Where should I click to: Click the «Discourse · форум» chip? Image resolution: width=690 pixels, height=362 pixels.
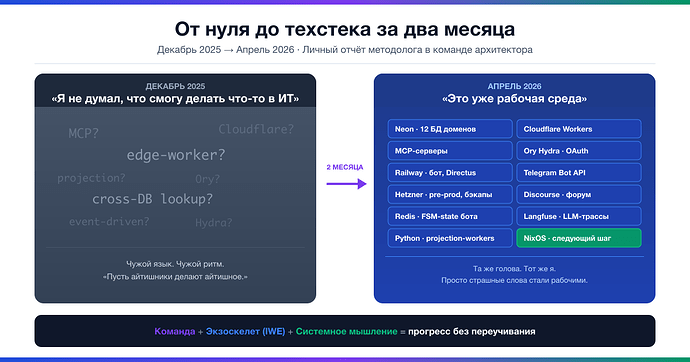coord(579,194)
